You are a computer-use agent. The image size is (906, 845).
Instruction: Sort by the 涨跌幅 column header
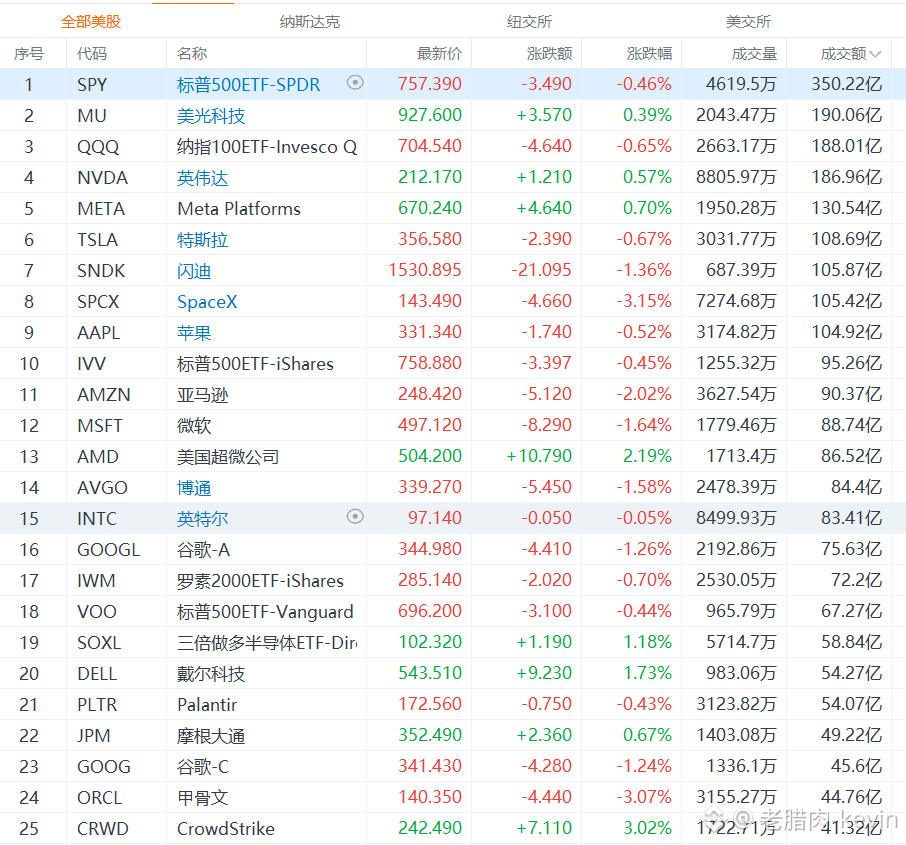click(x=649, y=54)
